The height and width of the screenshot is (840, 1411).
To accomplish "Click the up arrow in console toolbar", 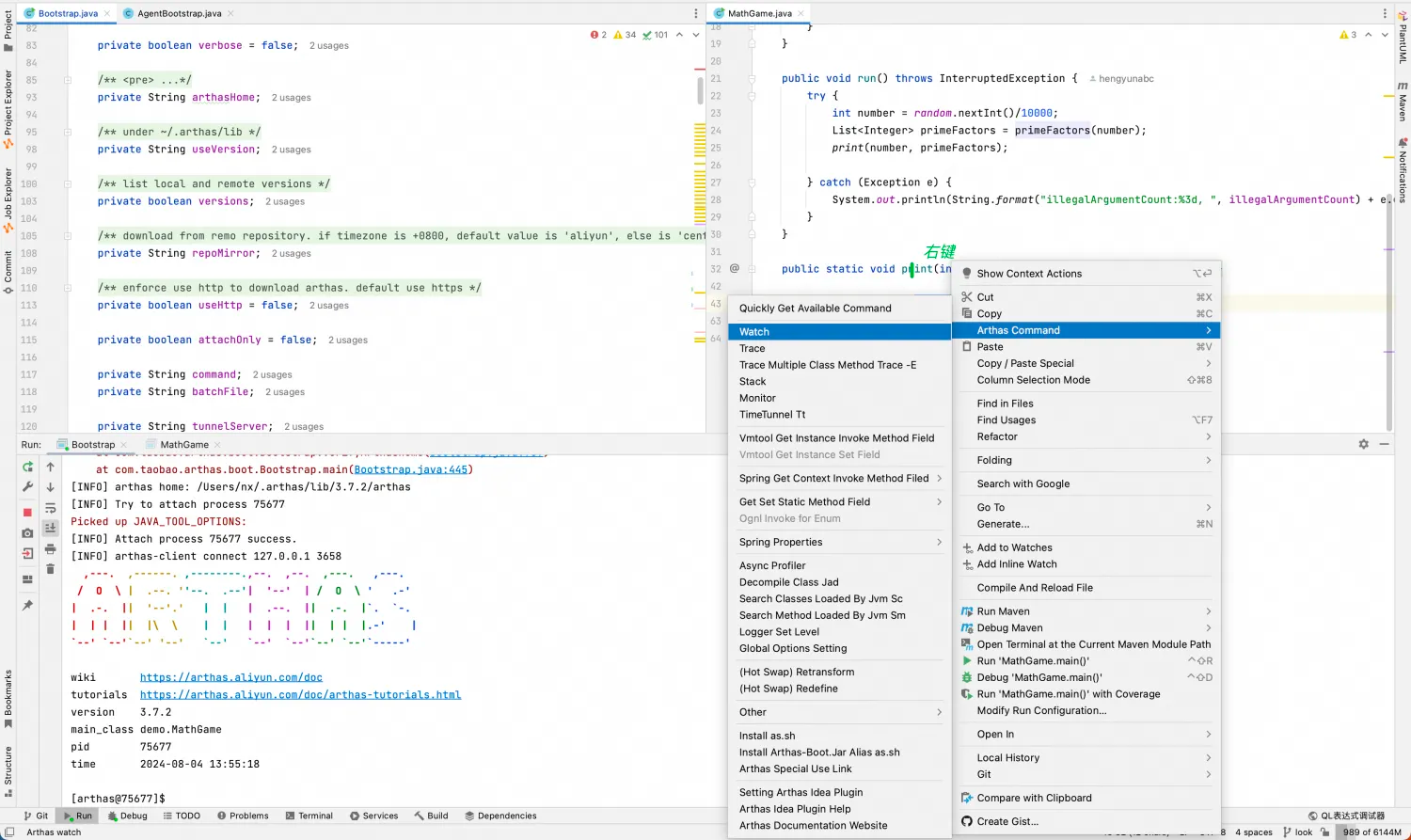I will (x=51, y=467).
